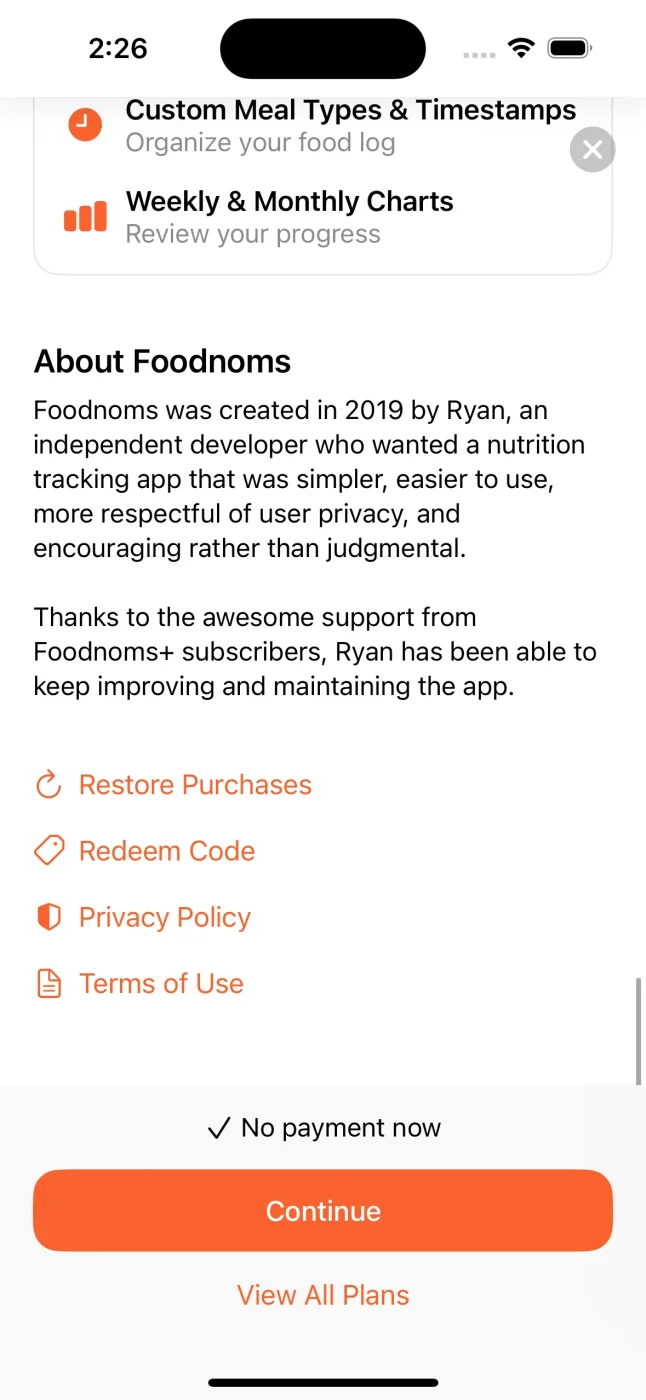Tap the bar chart icon for Weekly & Monthly Charts
Viewport: 646px width, 1400px height.
[85, 216]
